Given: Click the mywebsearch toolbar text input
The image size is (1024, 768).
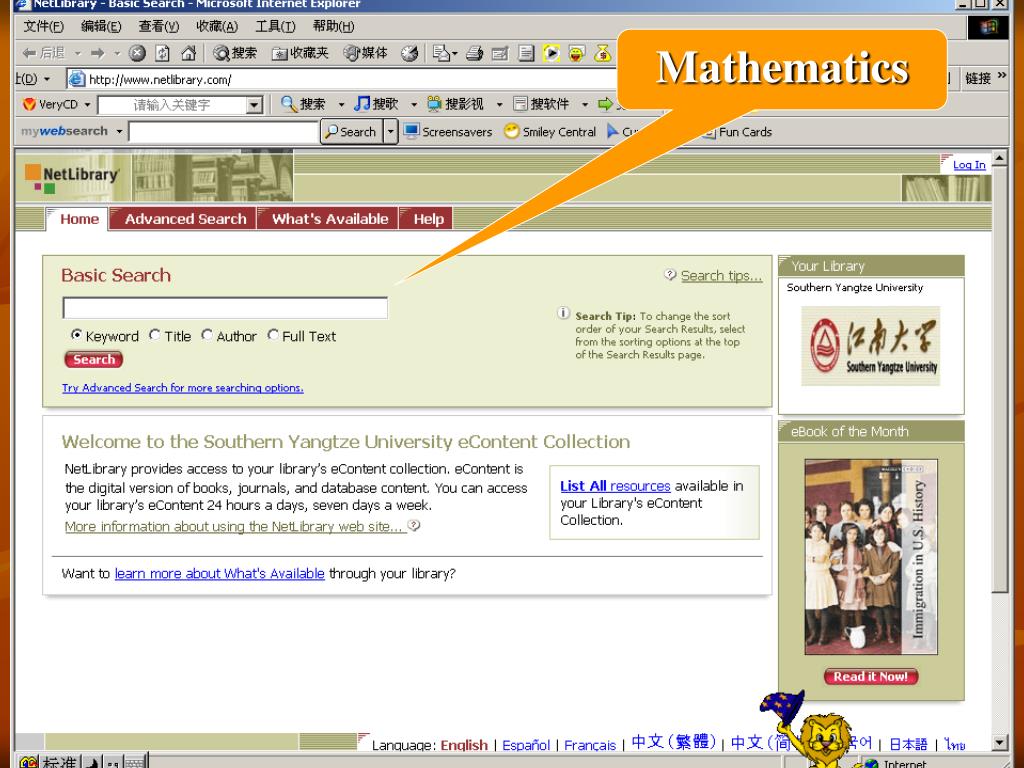Looking at the screenshot, I should [x=223, y=132].
